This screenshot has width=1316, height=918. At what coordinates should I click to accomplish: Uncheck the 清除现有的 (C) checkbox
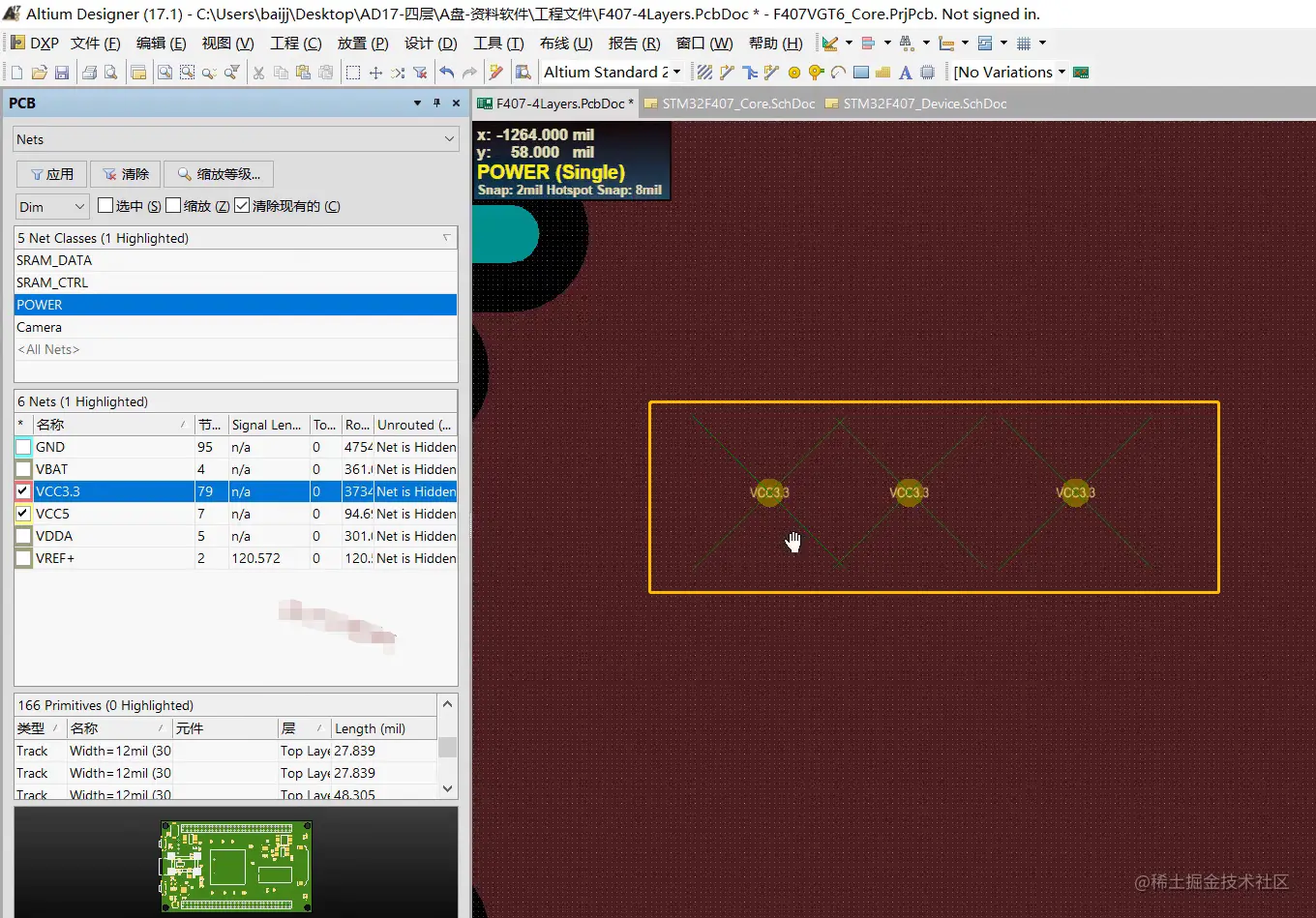242,206
